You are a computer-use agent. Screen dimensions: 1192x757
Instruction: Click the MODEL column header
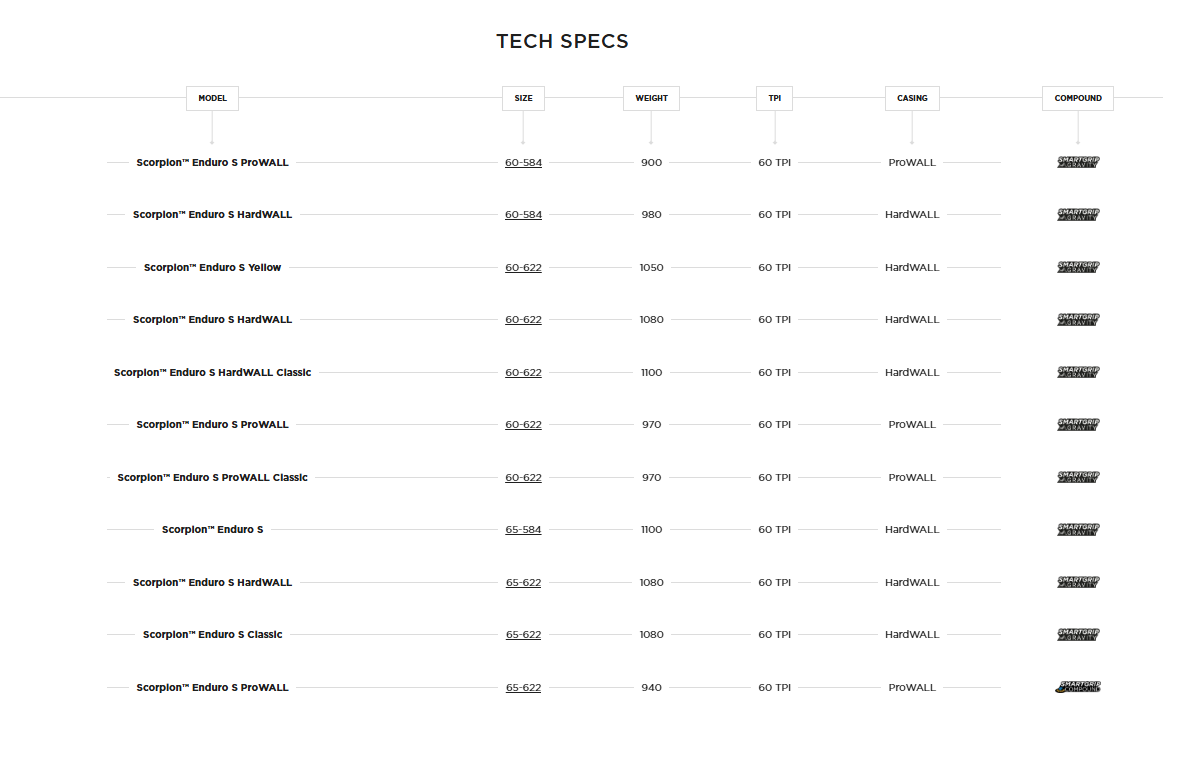(212, 98)
